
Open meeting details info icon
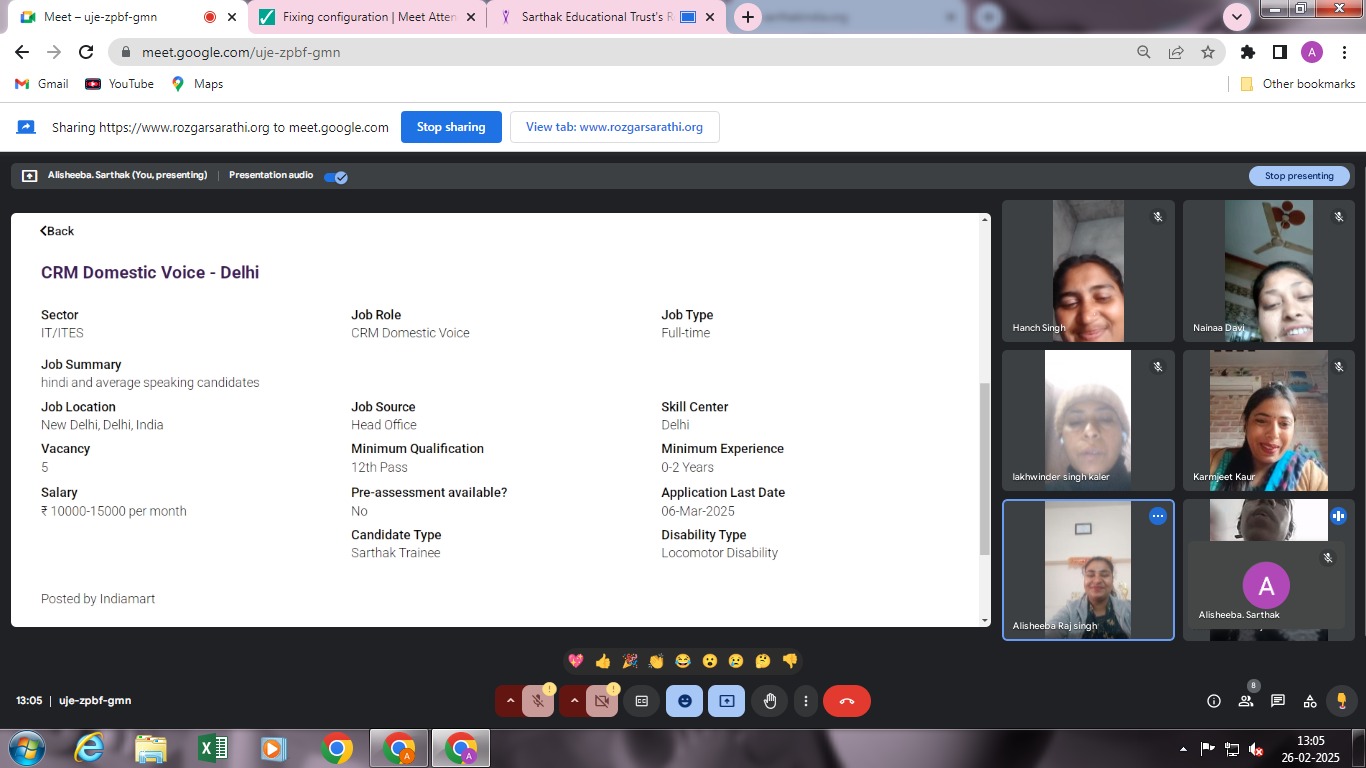[x=1214, y=701]
